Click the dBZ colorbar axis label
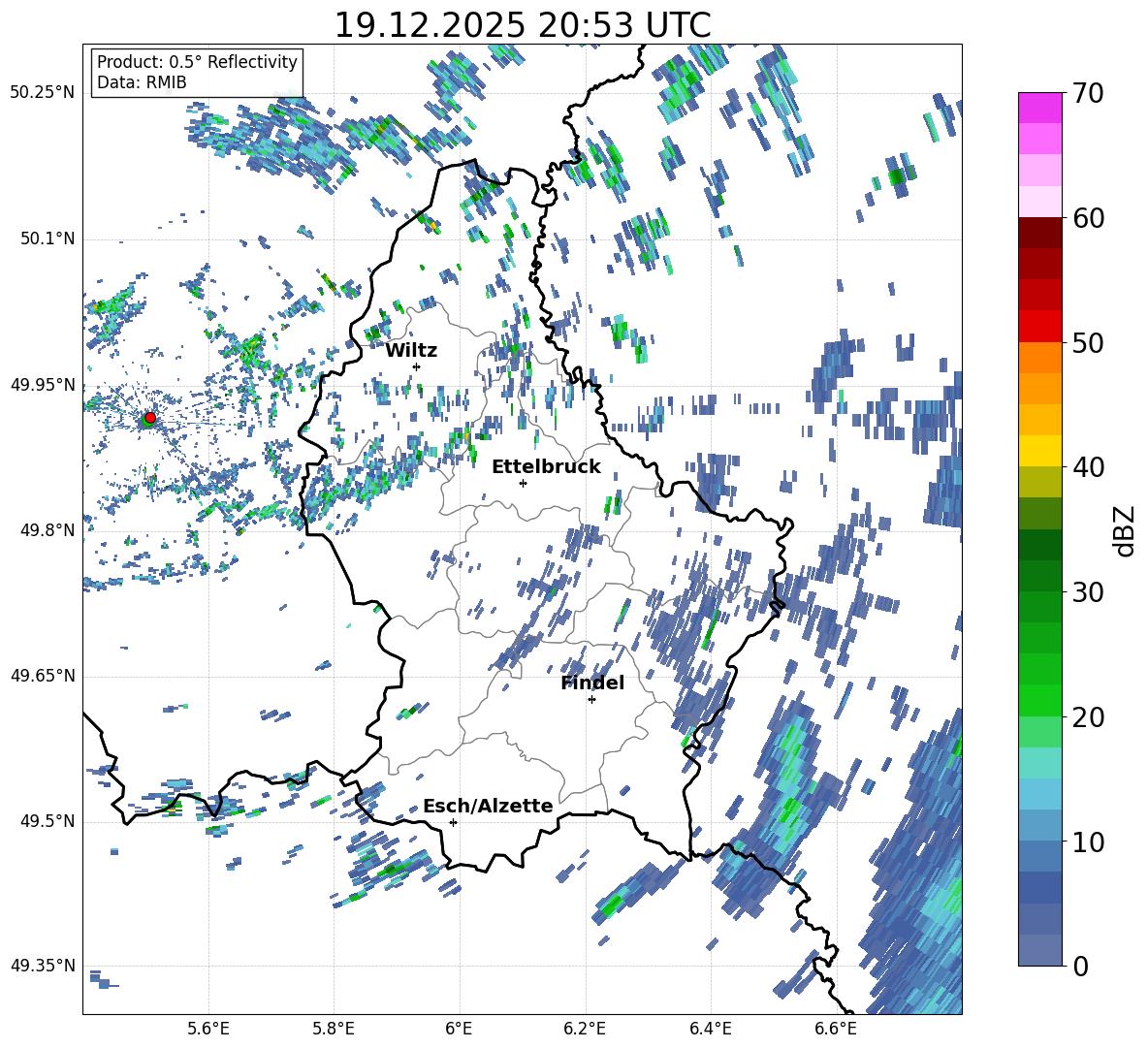Screen dimensions: 1148x1048 (x=1126, y=530)
